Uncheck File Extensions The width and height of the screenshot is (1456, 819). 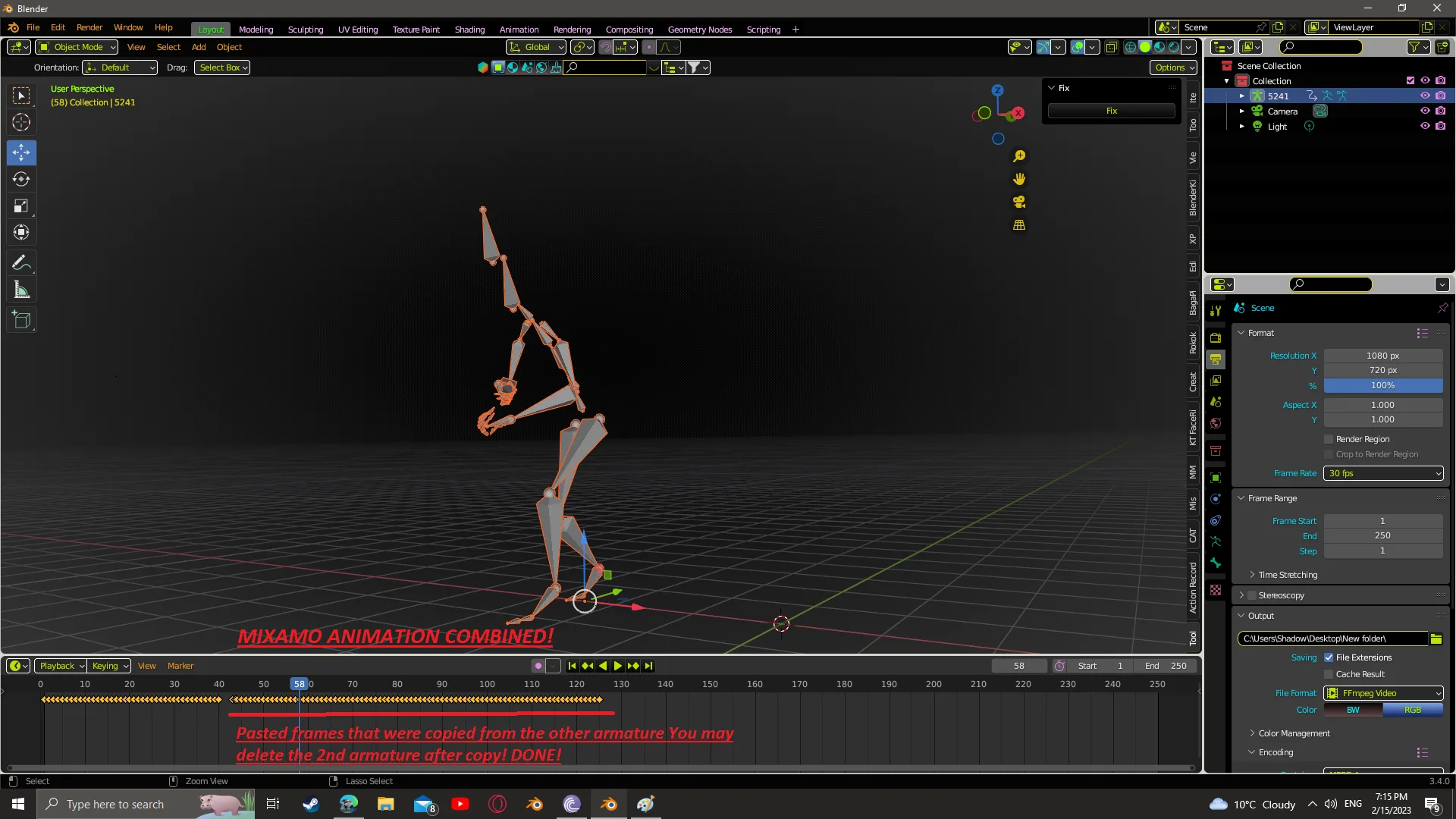1329,657
